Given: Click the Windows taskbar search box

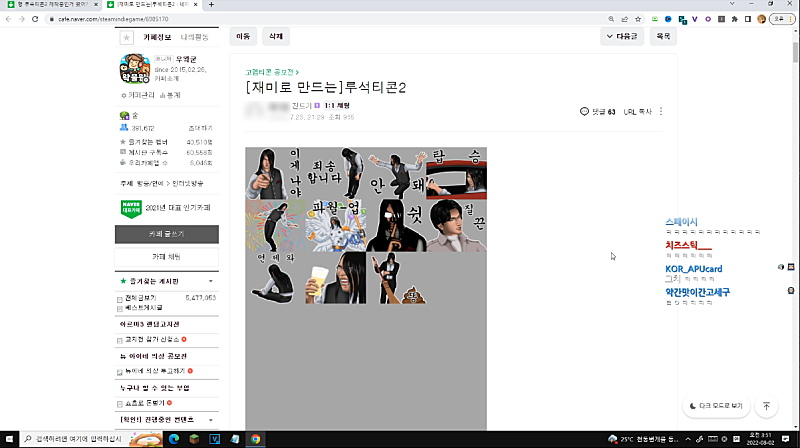Looking at the screenshot, I should (91, 439).
